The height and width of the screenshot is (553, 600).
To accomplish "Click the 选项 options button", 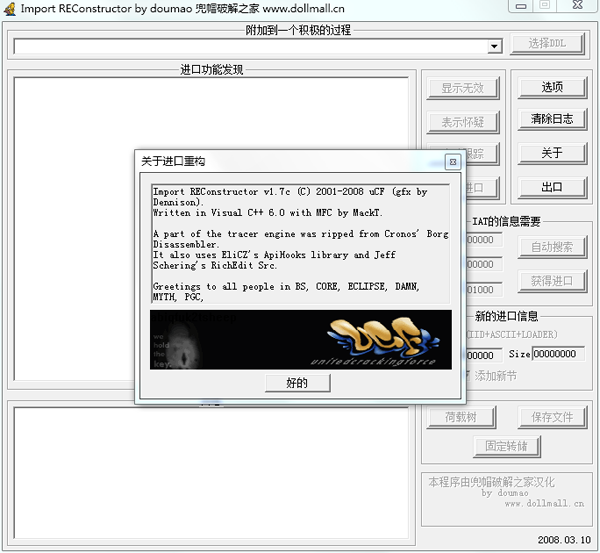I will (x=552, y=87).
